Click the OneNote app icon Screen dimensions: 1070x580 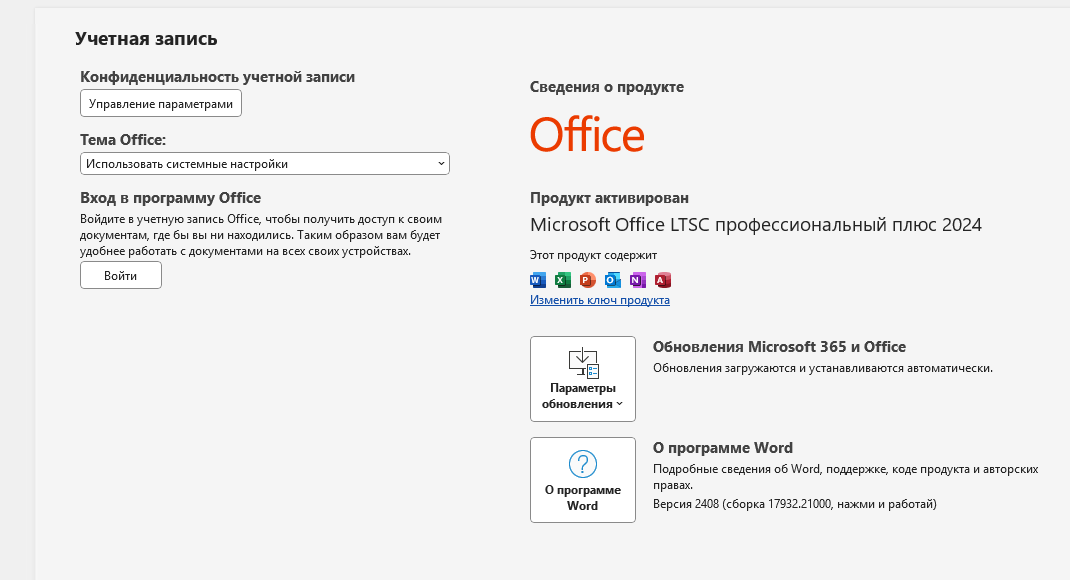coord(637,280)
